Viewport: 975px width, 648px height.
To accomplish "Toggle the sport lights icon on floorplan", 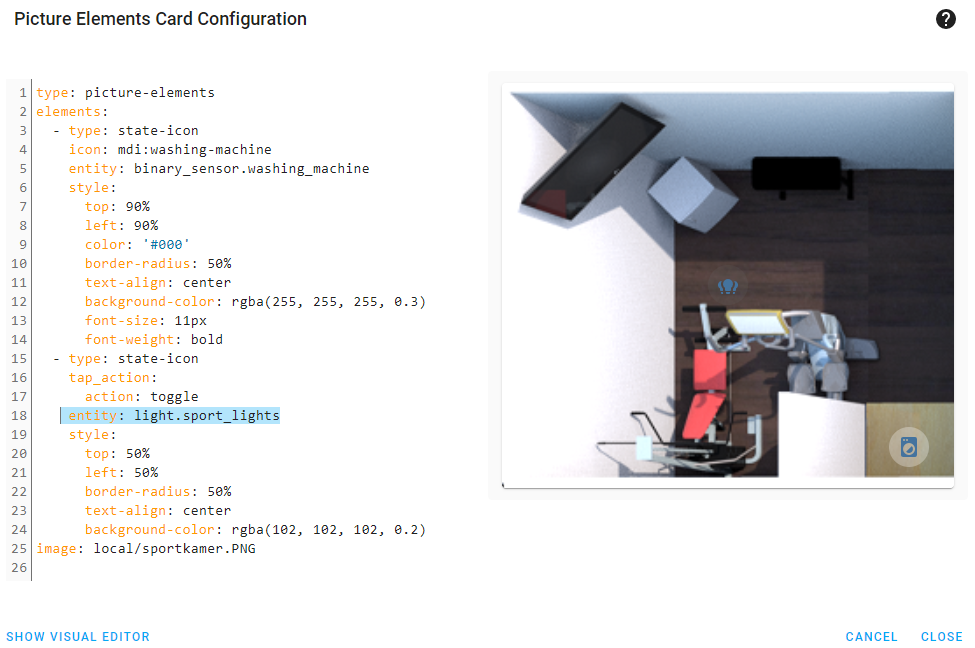I will (x=728, y=286).
